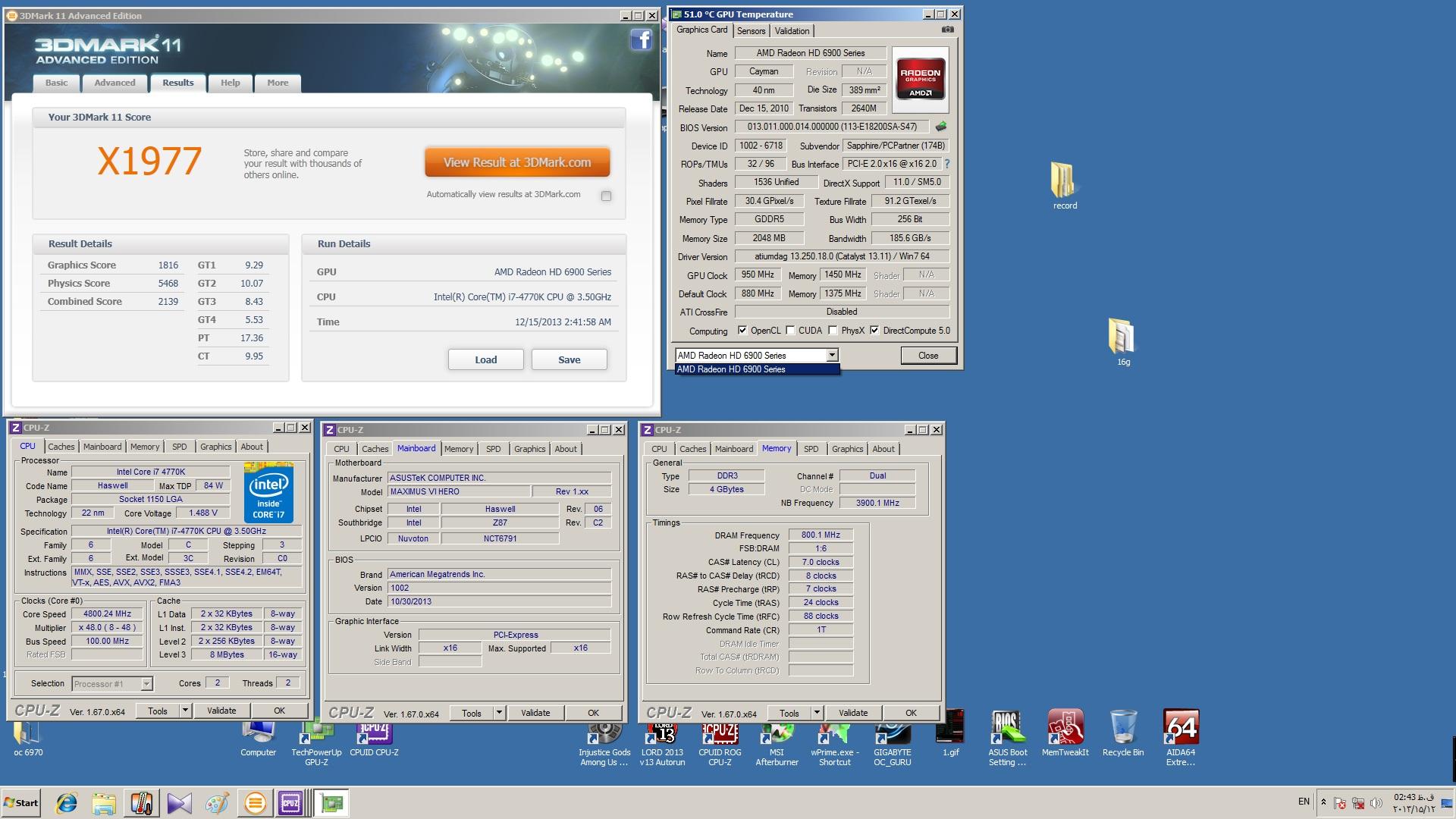Select AMD Radeon HD 6900 Series list entry
The width and height of the screenshot is (1456, 819).
tap(757, 369)
